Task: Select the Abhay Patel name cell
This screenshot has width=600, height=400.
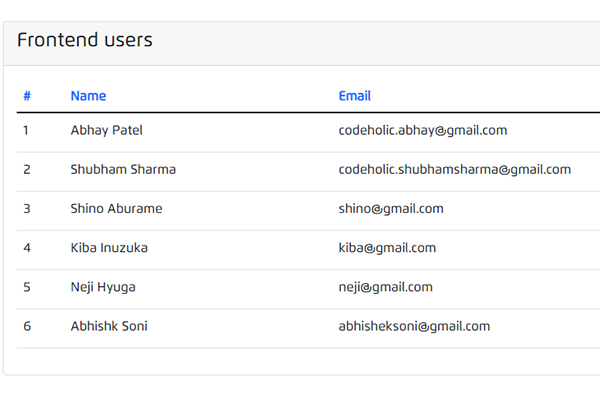Action: click(106, 131)
